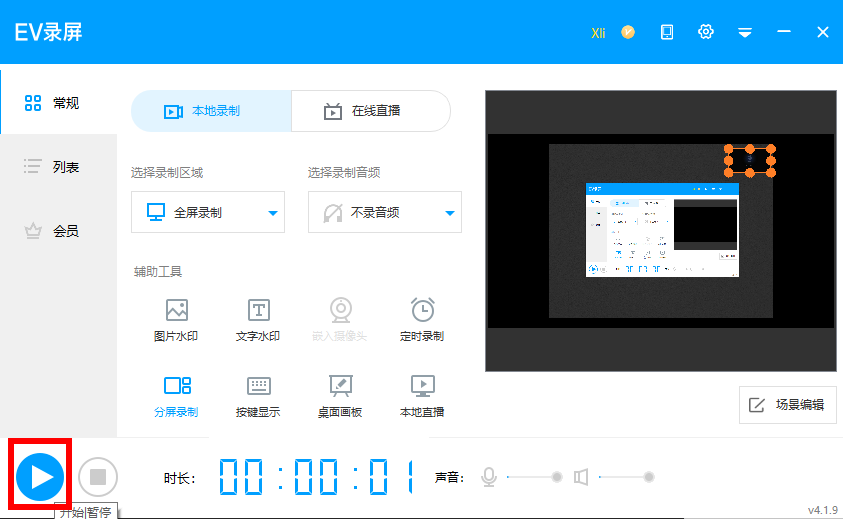Open the 按键显示 keystroke display tool

258,397
